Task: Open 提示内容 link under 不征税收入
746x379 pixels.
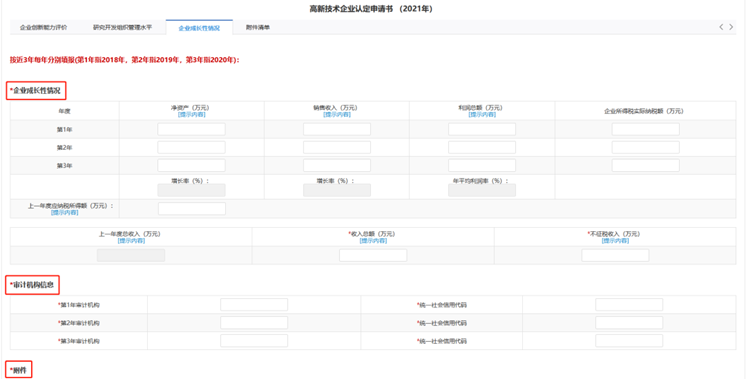Action: [x=615, y=241]
